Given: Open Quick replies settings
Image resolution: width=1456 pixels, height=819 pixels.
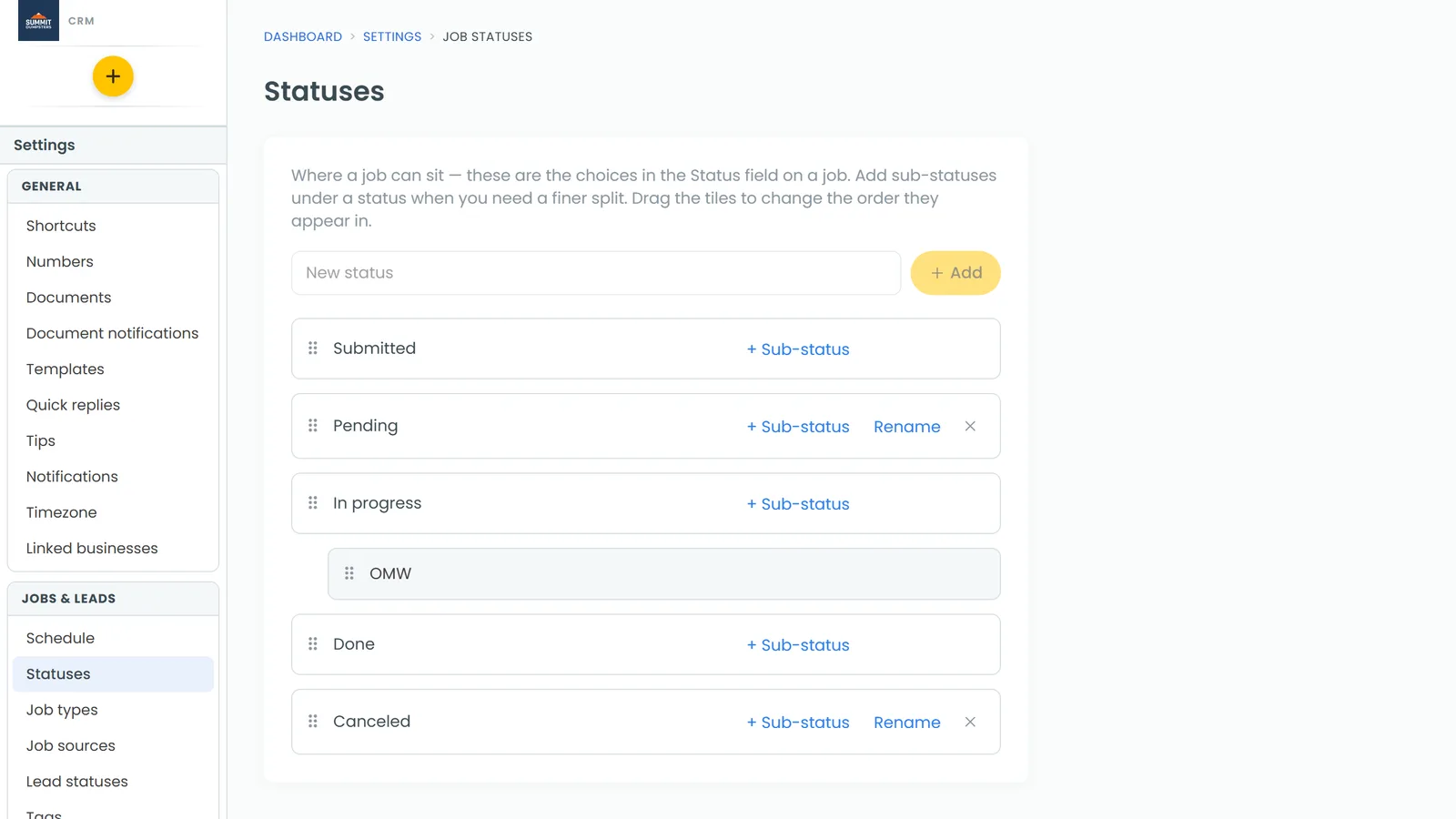Looking at the screenshot, I should point(114,405).
